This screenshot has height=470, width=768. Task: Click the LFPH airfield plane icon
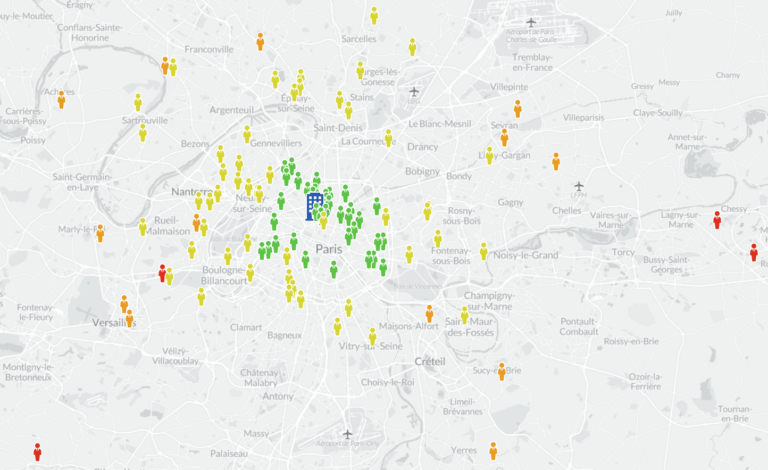click(579, 186)
